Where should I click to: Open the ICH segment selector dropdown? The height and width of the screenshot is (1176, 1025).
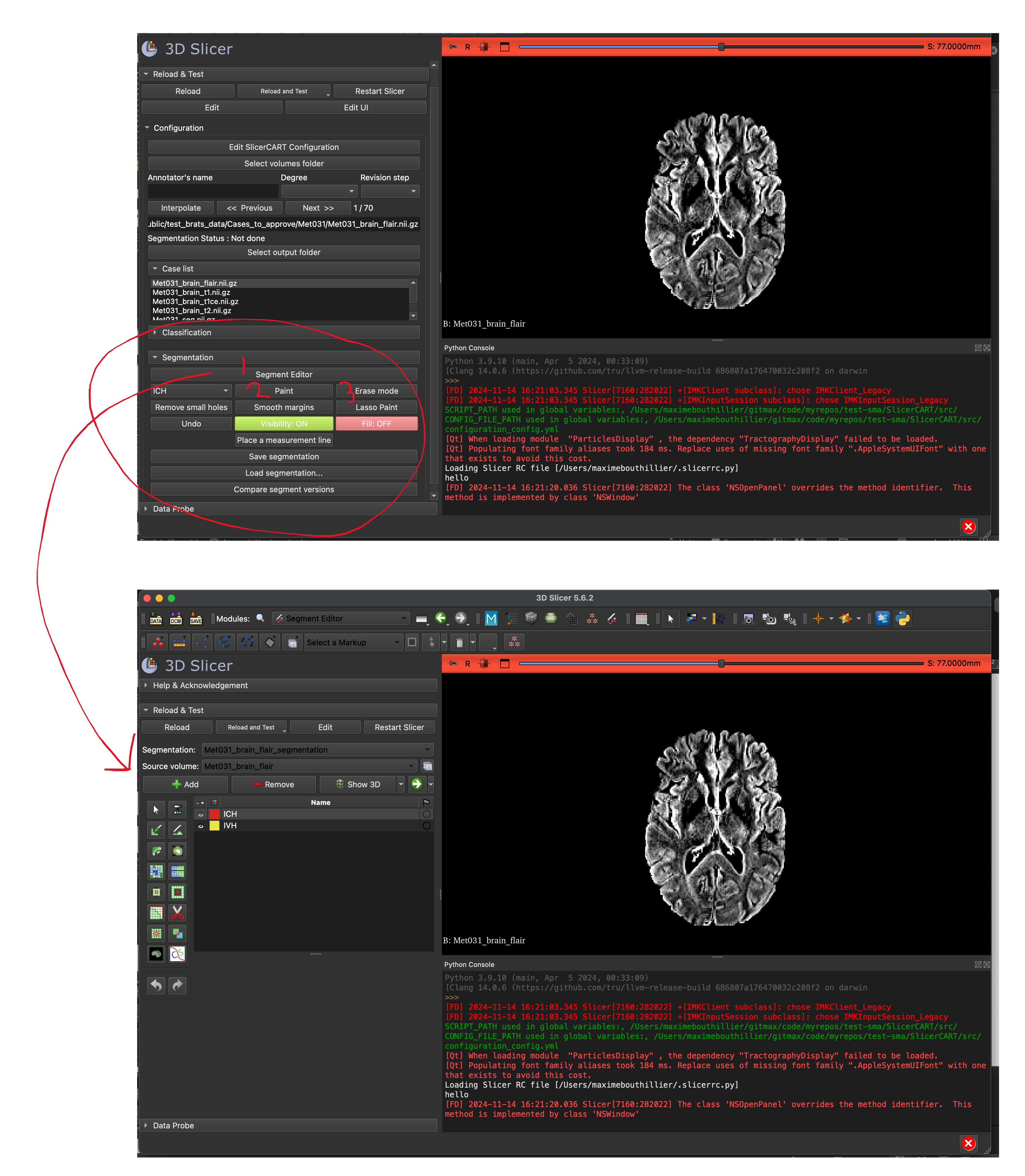point(191,391)
